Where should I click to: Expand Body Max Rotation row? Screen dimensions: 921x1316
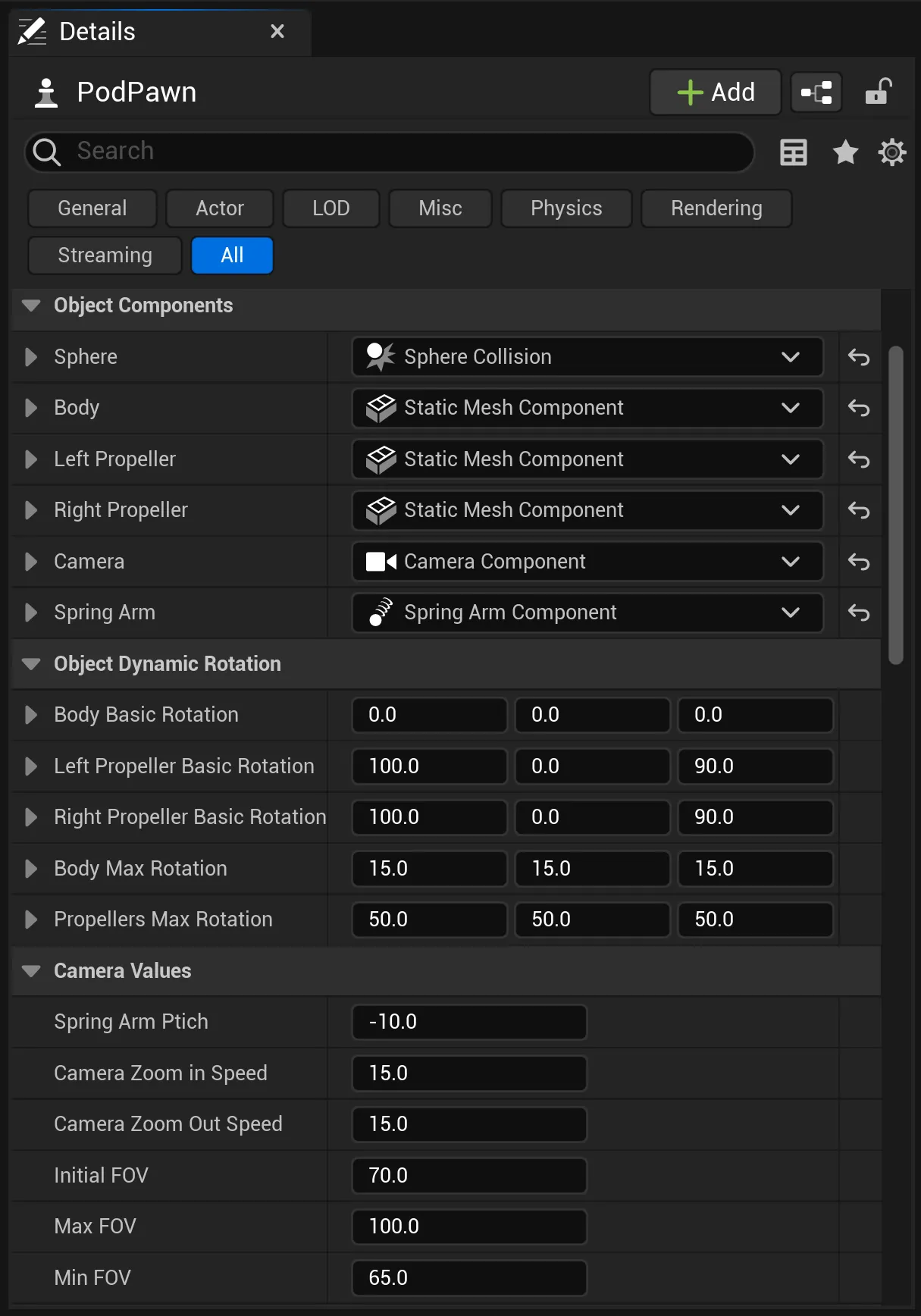(x=31, y=869)
